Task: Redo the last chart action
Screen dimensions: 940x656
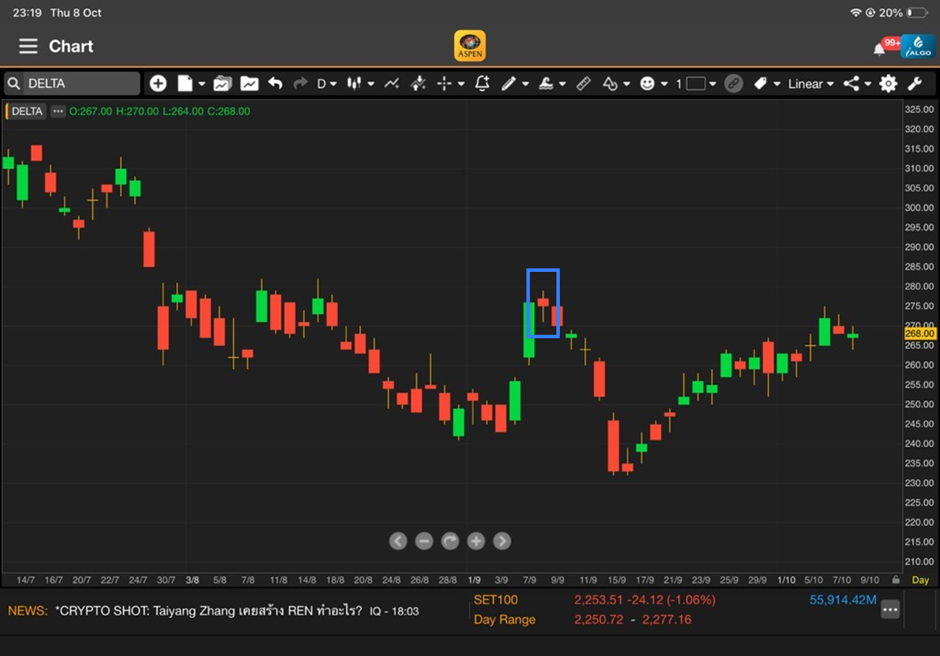Action: click(300, 83)
